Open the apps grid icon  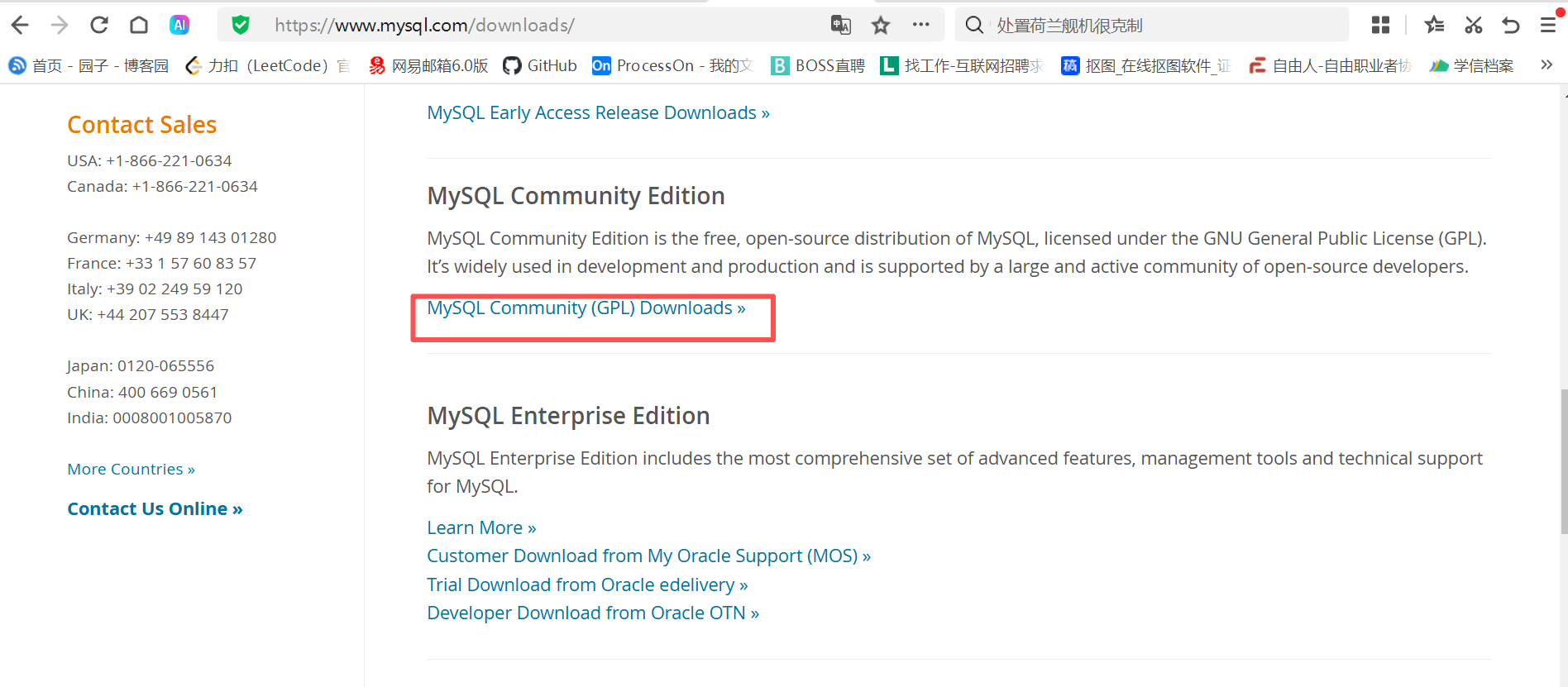(x=1380, y=25)
